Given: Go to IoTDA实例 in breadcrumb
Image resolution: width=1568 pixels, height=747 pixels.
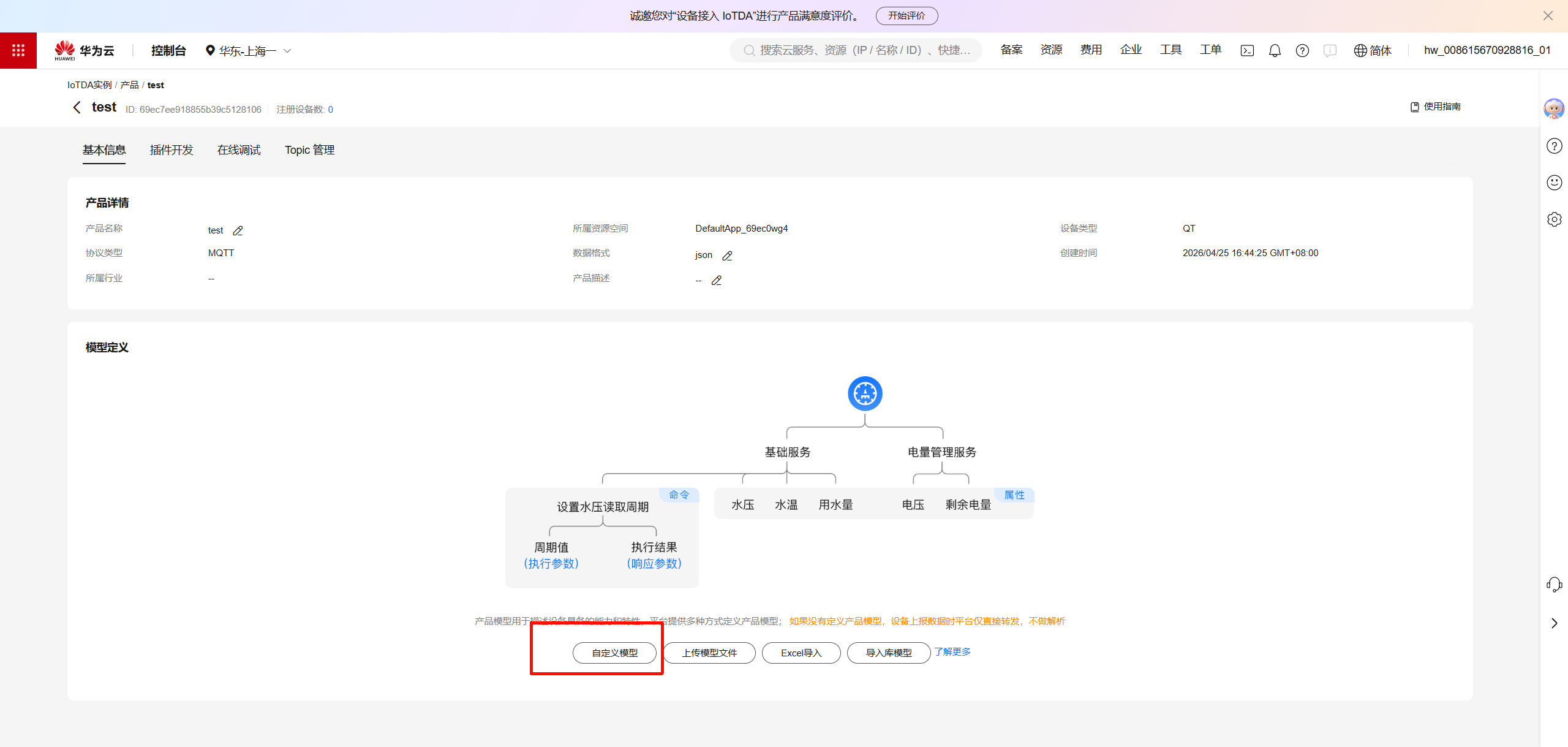Looking at the screenshot, I should [x=89, y=85].
